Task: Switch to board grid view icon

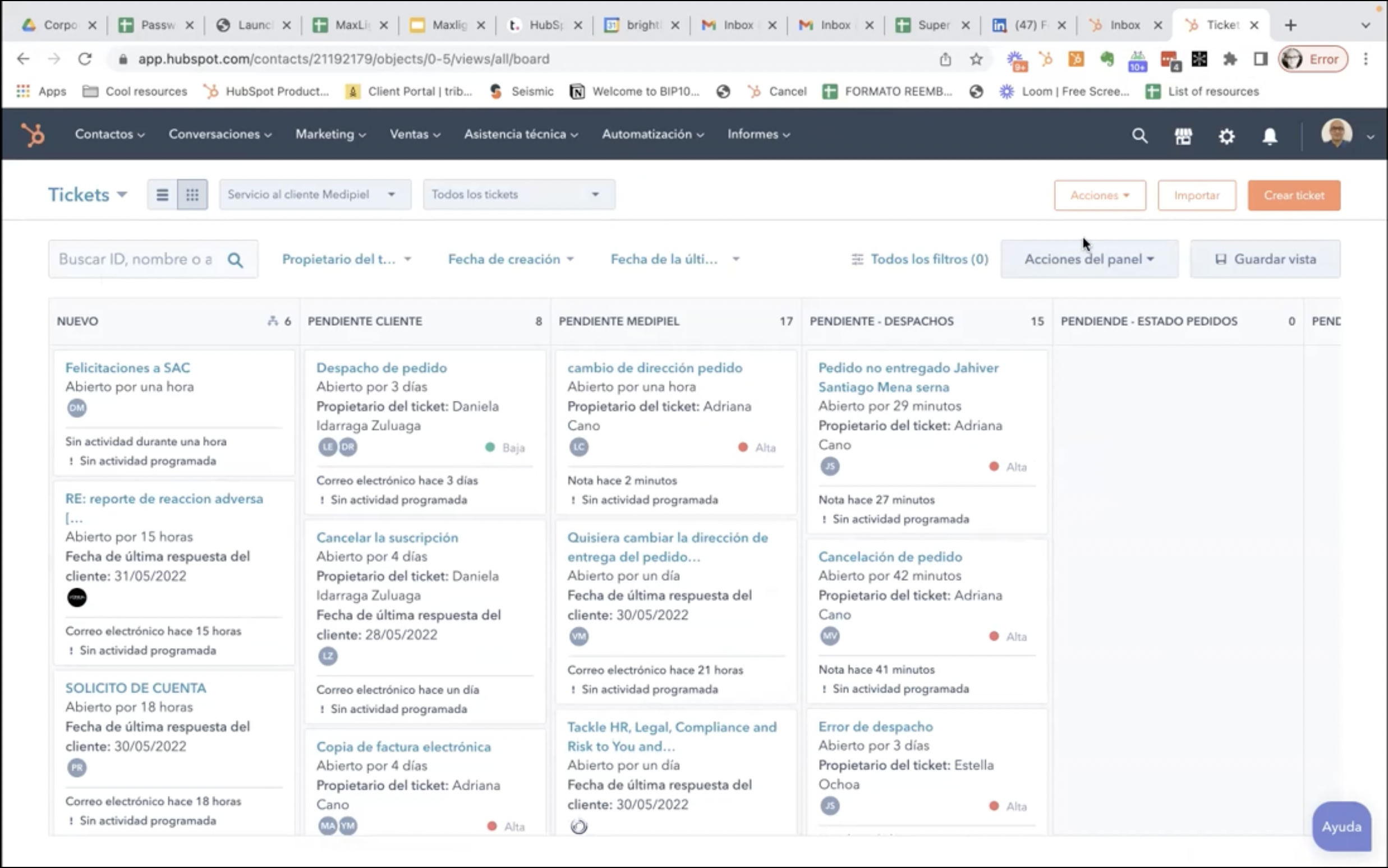Action: pos(192,195)
